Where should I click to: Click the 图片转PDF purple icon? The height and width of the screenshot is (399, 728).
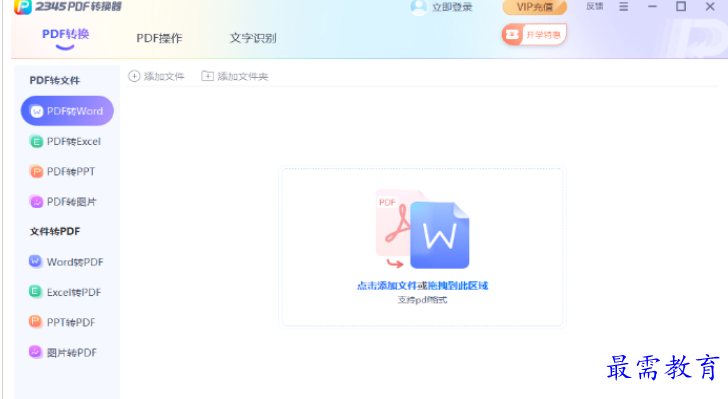(36, 352)
